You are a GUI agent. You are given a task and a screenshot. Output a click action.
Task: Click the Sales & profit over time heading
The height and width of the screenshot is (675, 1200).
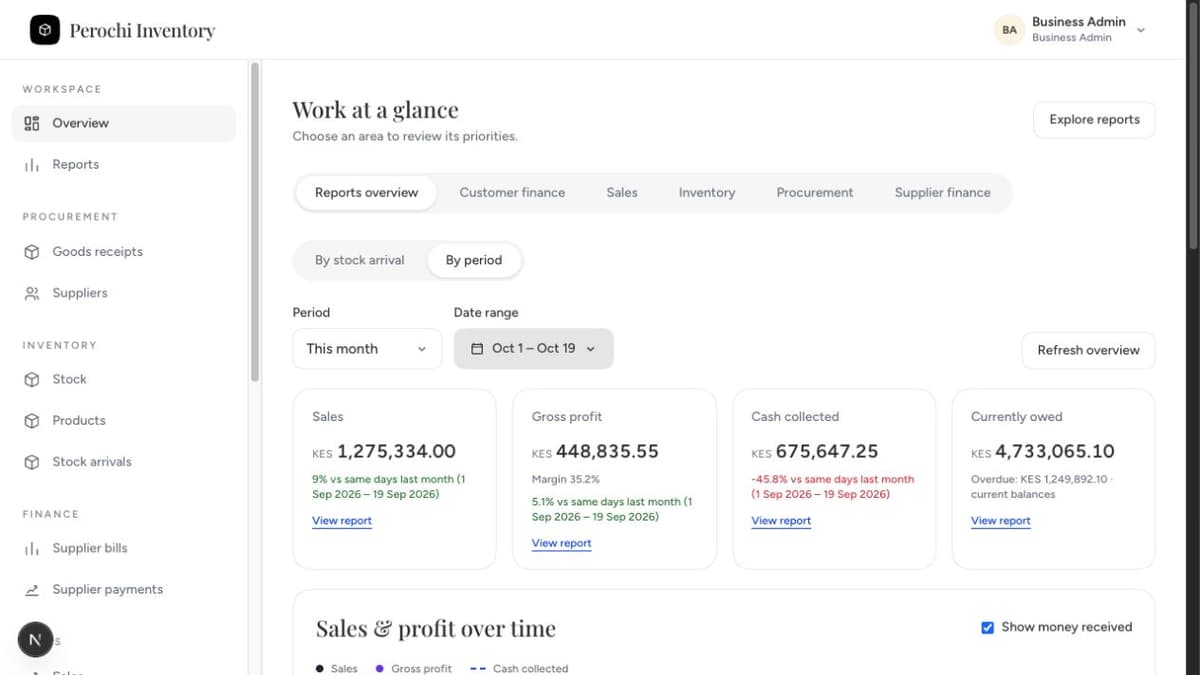[x=436, y=629]
